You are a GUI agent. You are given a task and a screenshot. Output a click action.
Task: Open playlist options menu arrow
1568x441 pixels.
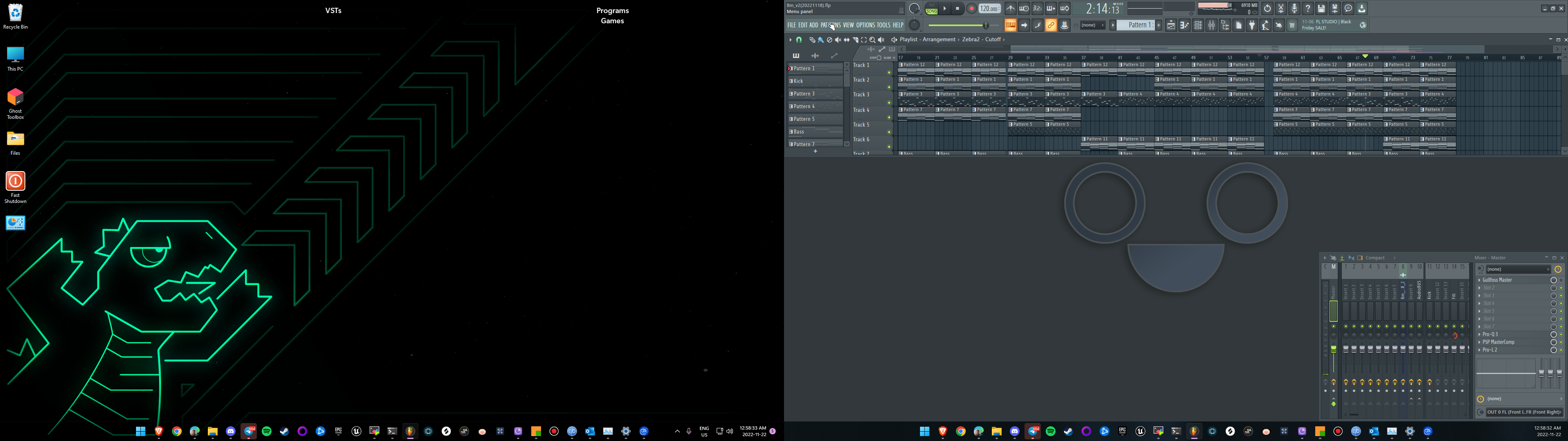point(790,40)
